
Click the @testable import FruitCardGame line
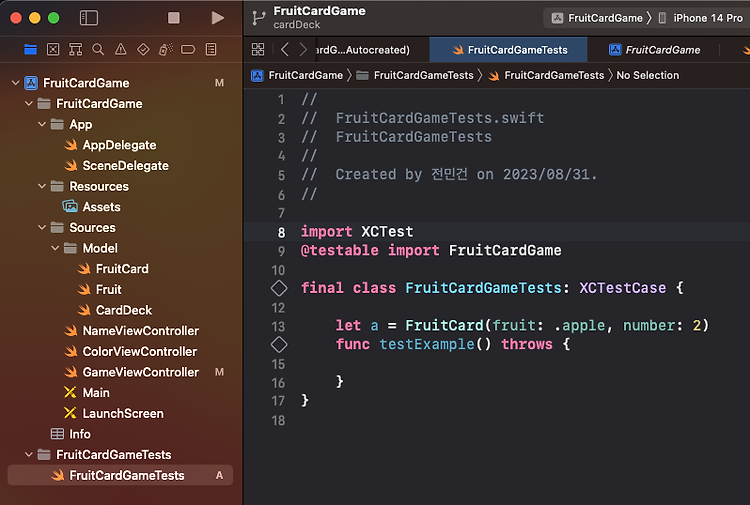431,250
